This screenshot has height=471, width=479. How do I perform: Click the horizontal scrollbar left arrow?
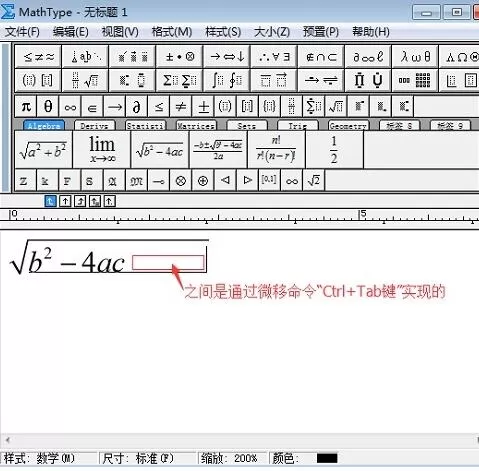pos(7,440)
